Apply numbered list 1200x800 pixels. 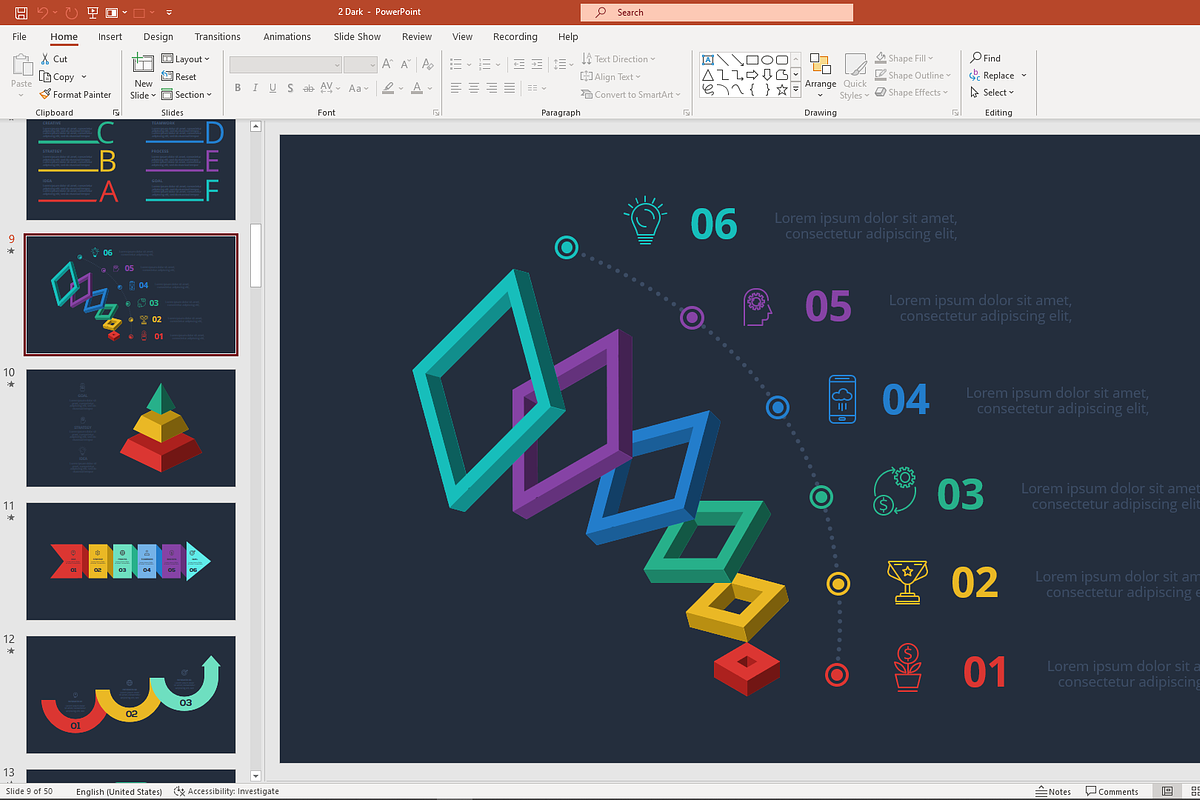(x=486, y=62)
